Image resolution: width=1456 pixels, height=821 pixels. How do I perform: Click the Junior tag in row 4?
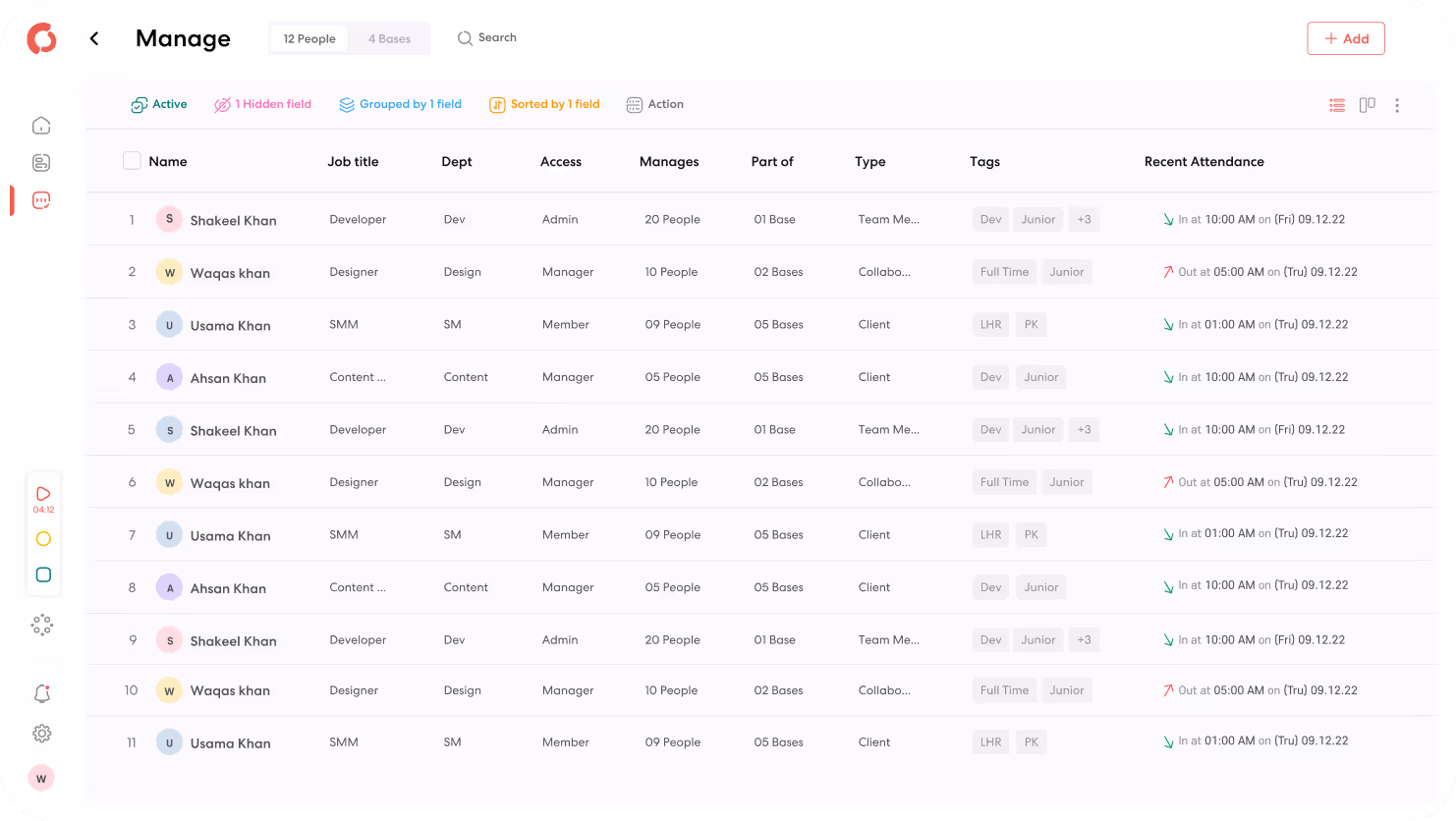1041,377
